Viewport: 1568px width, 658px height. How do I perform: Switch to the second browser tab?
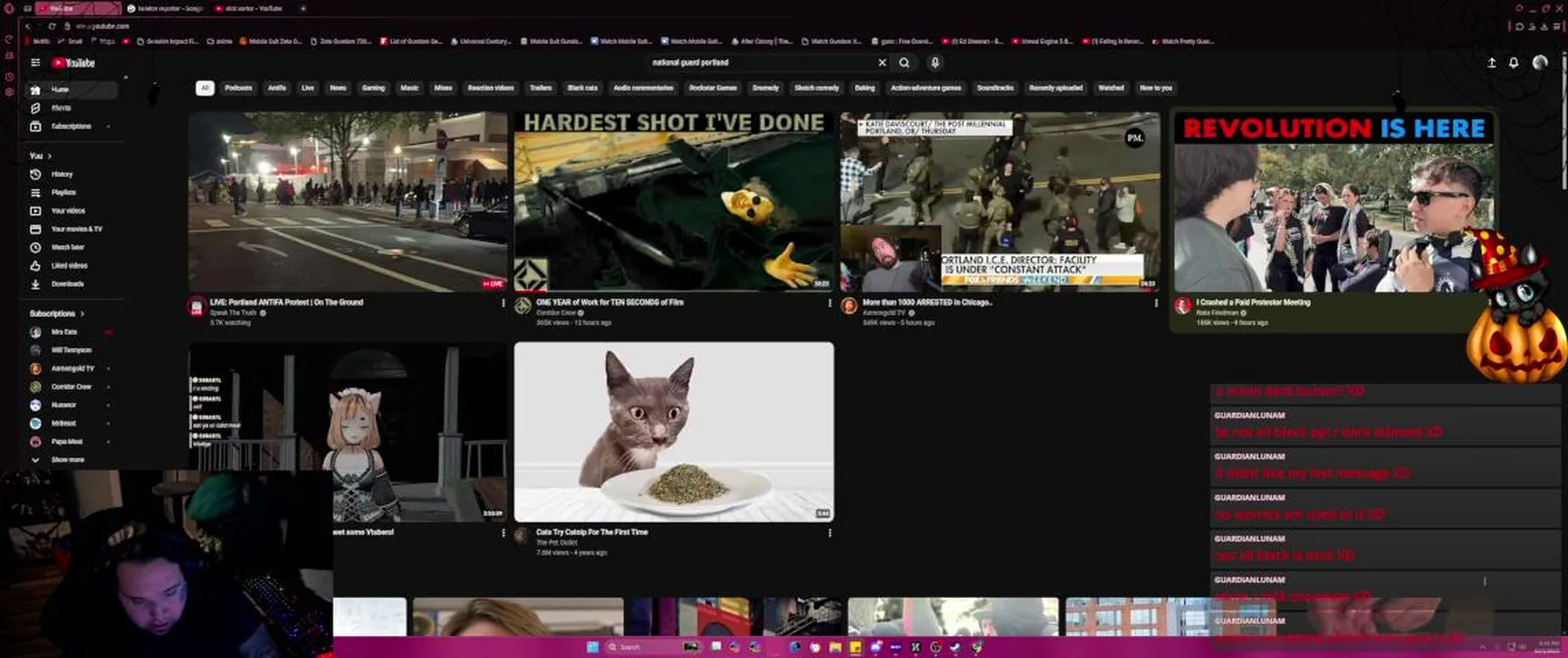pyautogui.click(x=165, y=8)
